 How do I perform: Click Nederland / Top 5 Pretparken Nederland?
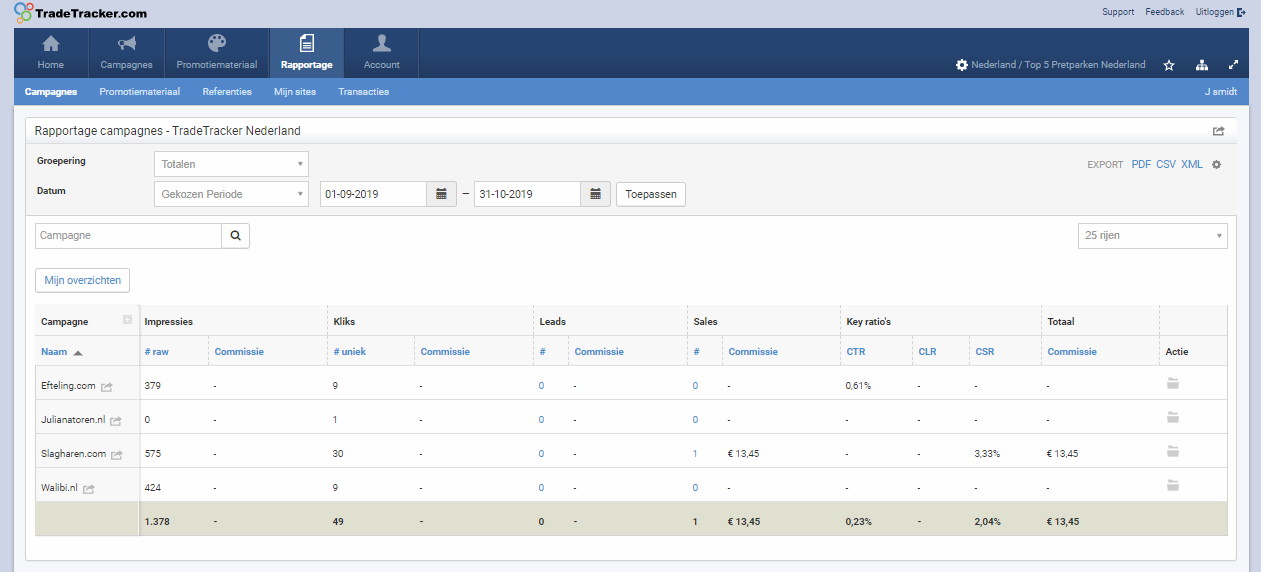pos(1059,65)
